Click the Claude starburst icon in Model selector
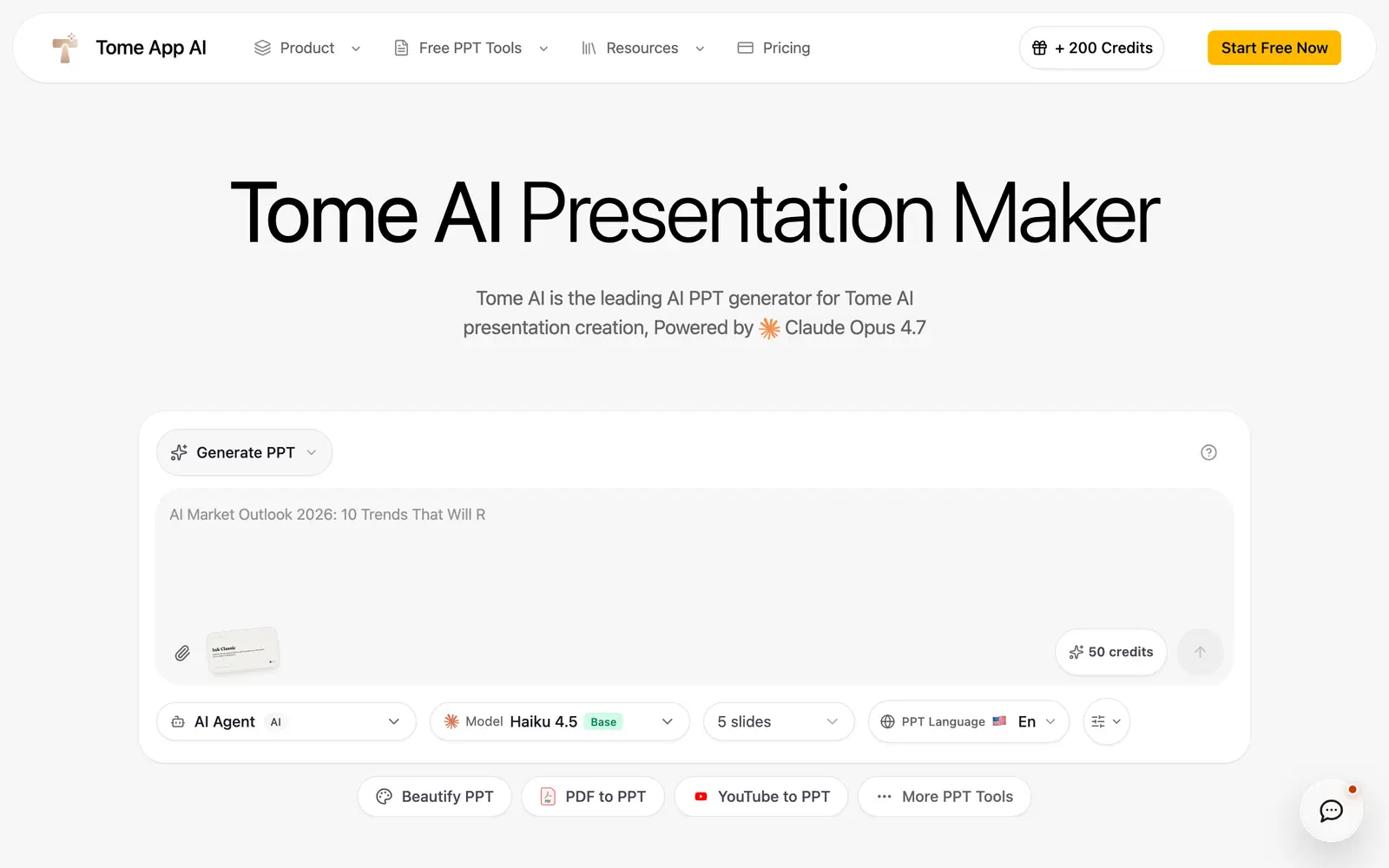The image size is (1389, 868). point(451,721)
